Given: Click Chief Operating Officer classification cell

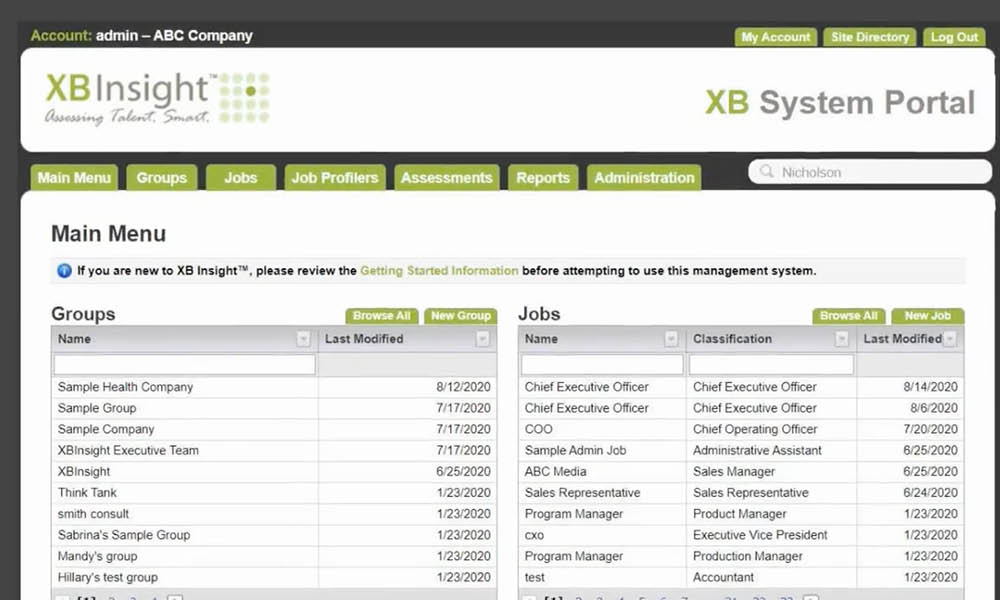Looking at the screenshot, I should (755, 429).
